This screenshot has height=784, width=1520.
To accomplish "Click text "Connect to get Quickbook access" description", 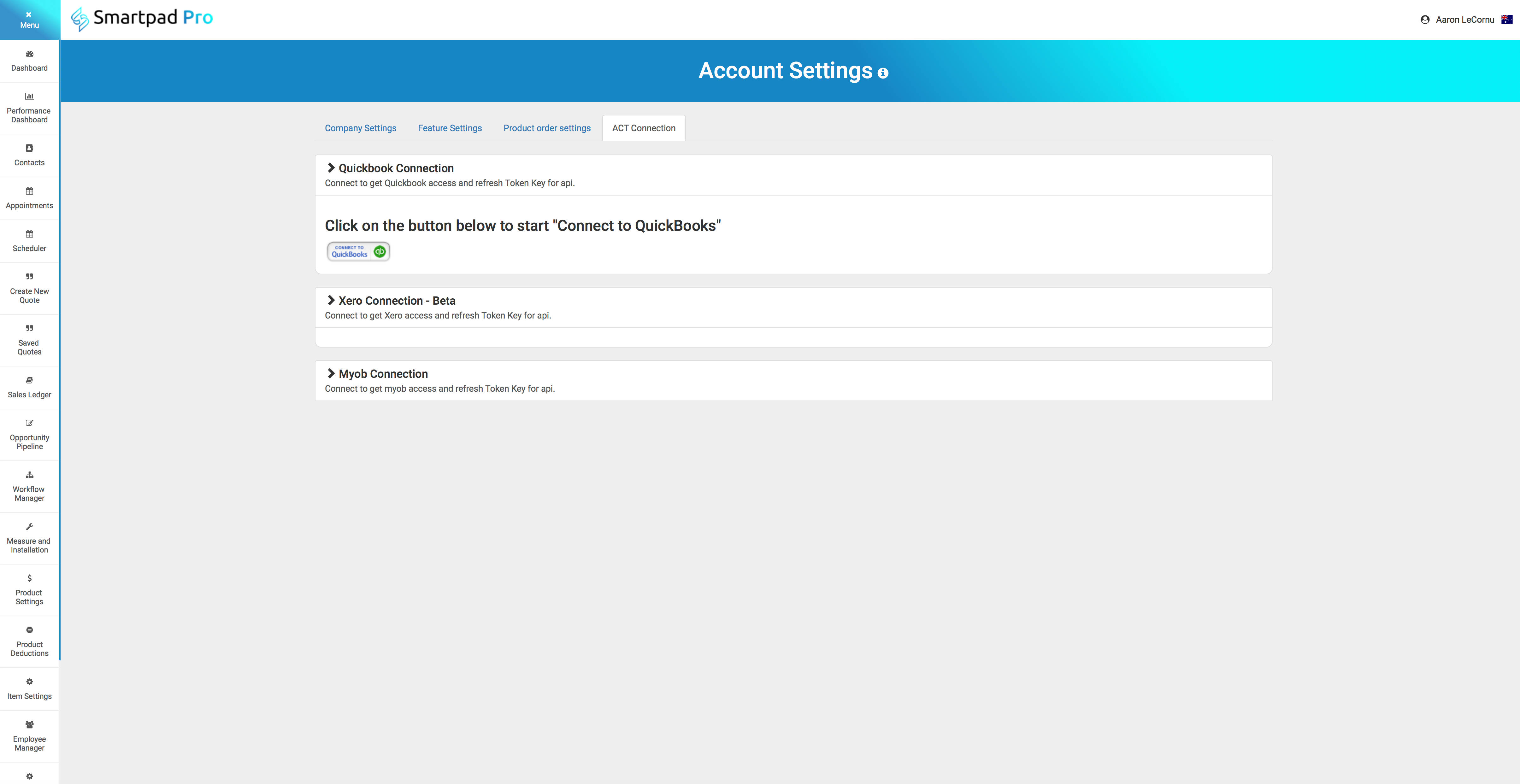I will coord(450,183).
